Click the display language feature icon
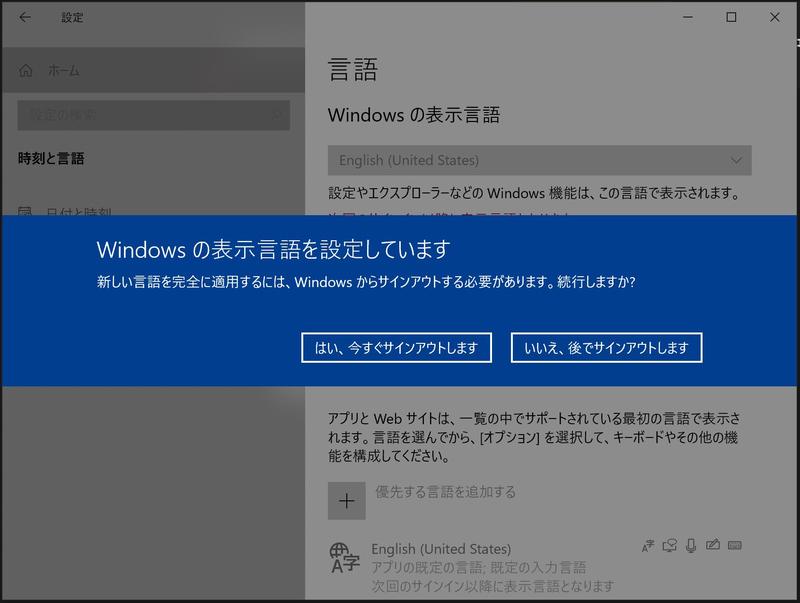 (x=647, y=546)
